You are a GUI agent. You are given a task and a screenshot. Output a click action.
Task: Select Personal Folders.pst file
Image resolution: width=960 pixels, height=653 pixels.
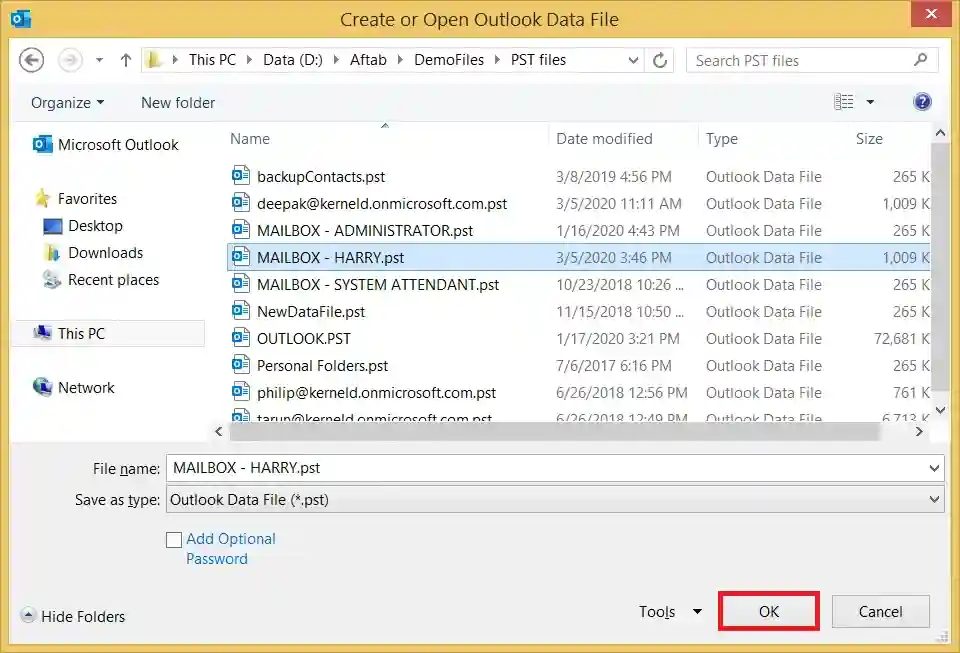pyautogui.click(x=322, y=365)
